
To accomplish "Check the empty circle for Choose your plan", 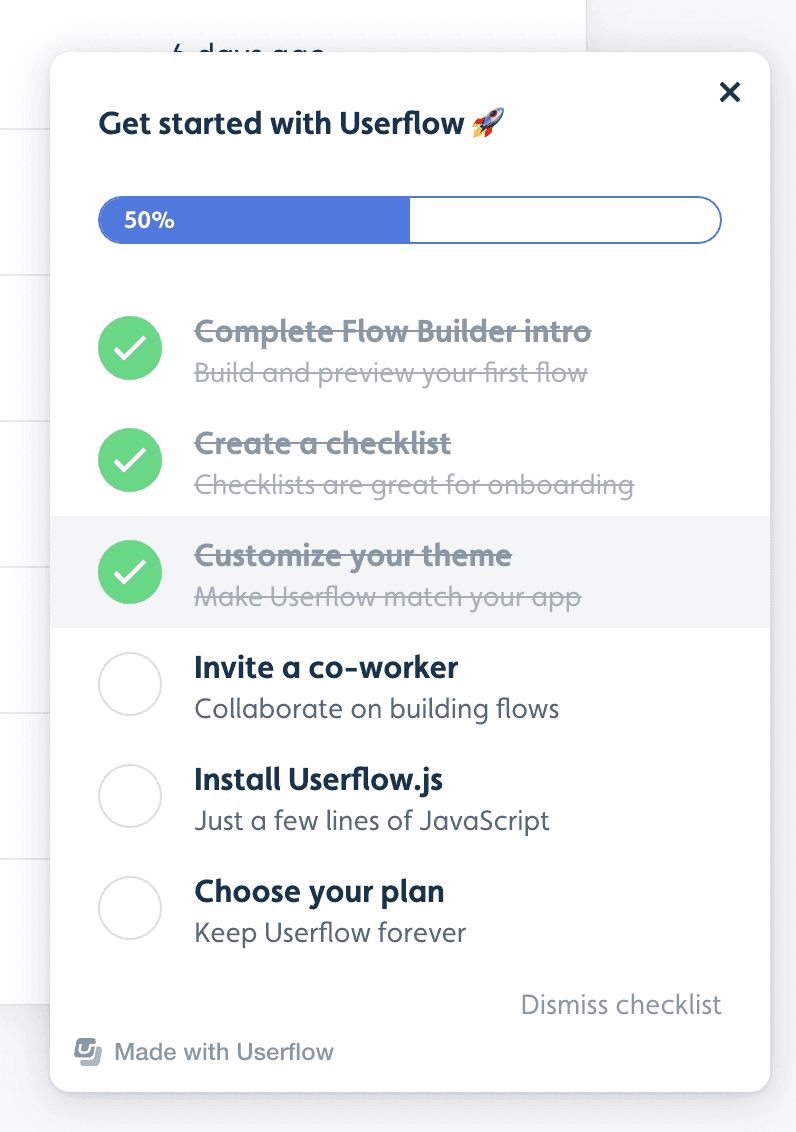I will click(x=130, y=908).
